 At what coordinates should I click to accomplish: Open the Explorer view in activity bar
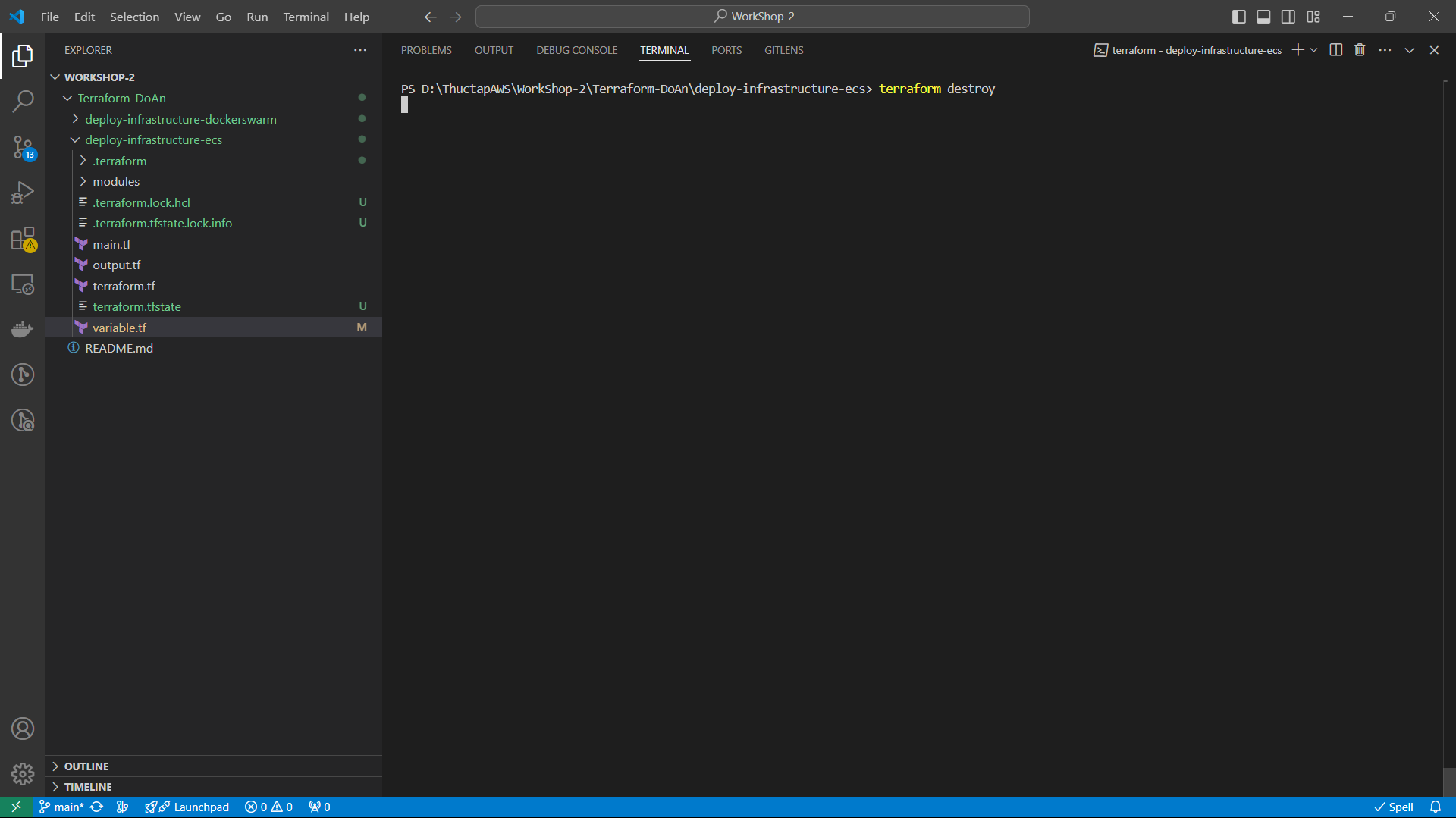point(23,55)
